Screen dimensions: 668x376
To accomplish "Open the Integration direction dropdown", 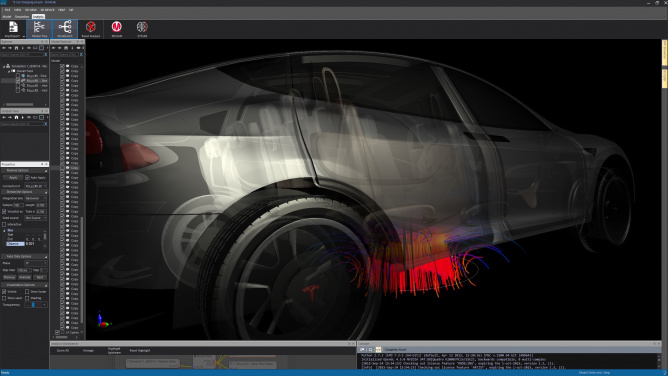I will 35,198.
